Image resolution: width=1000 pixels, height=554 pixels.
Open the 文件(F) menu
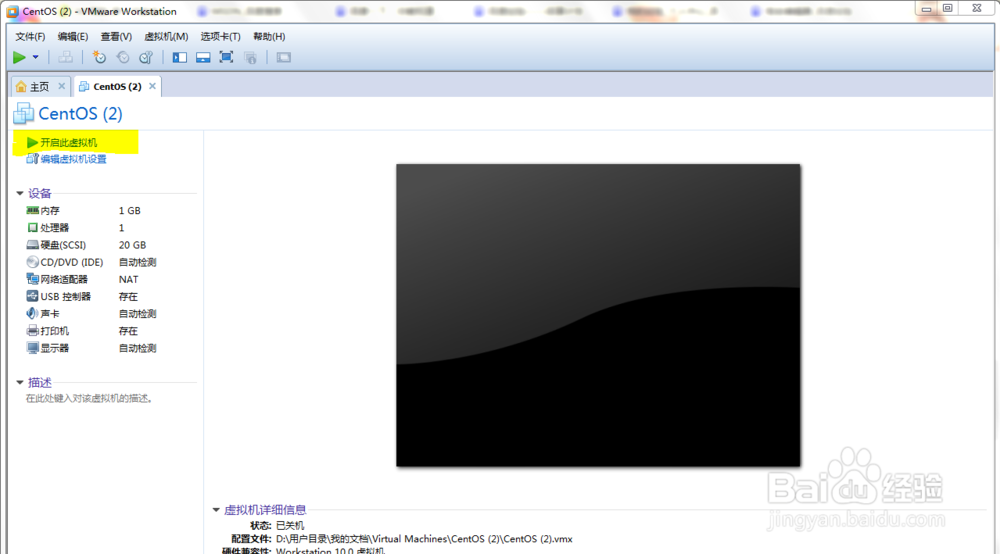click(30, 36)
